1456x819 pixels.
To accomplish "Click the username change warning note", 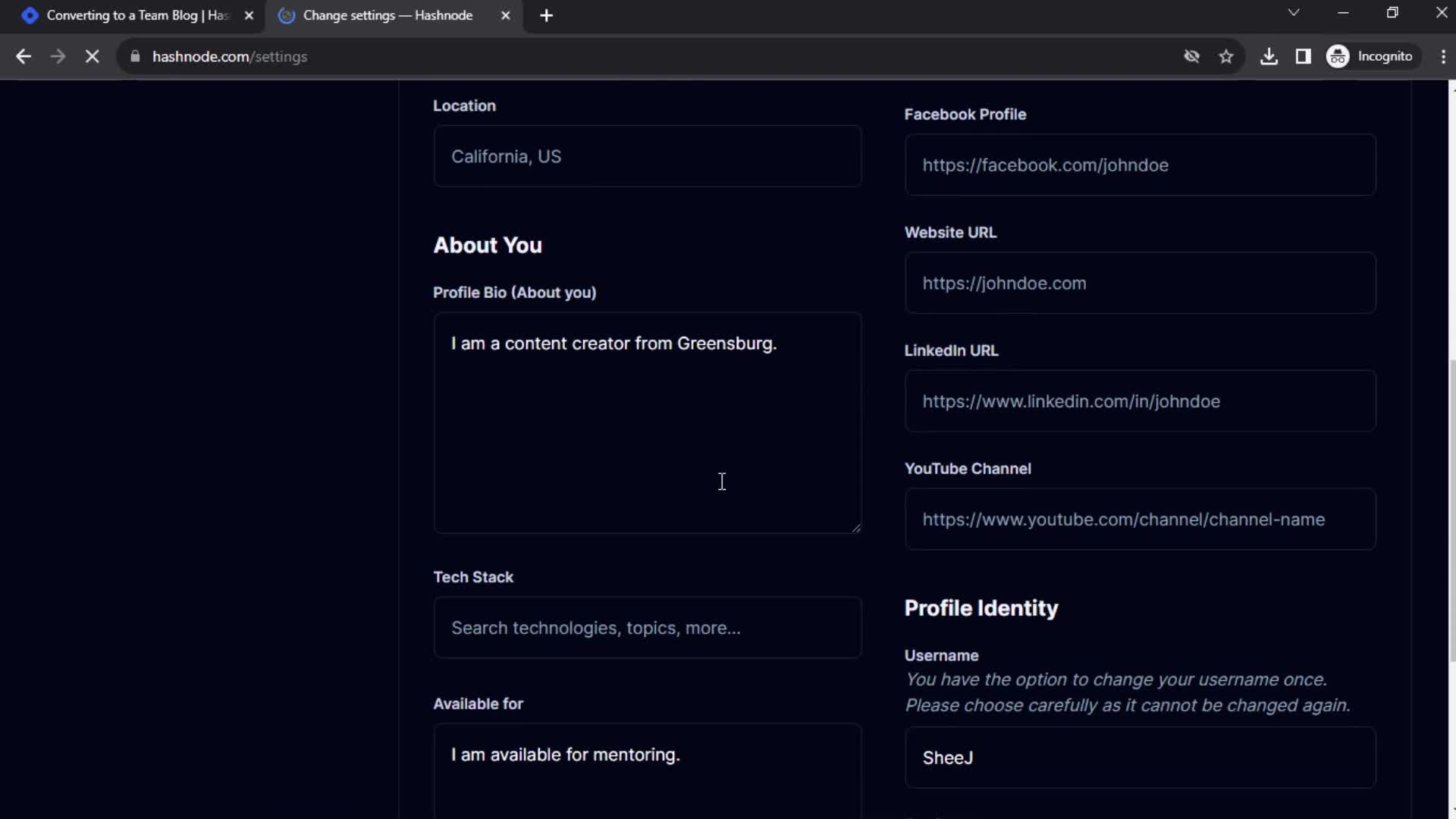I will click(x=1128, y=692).
